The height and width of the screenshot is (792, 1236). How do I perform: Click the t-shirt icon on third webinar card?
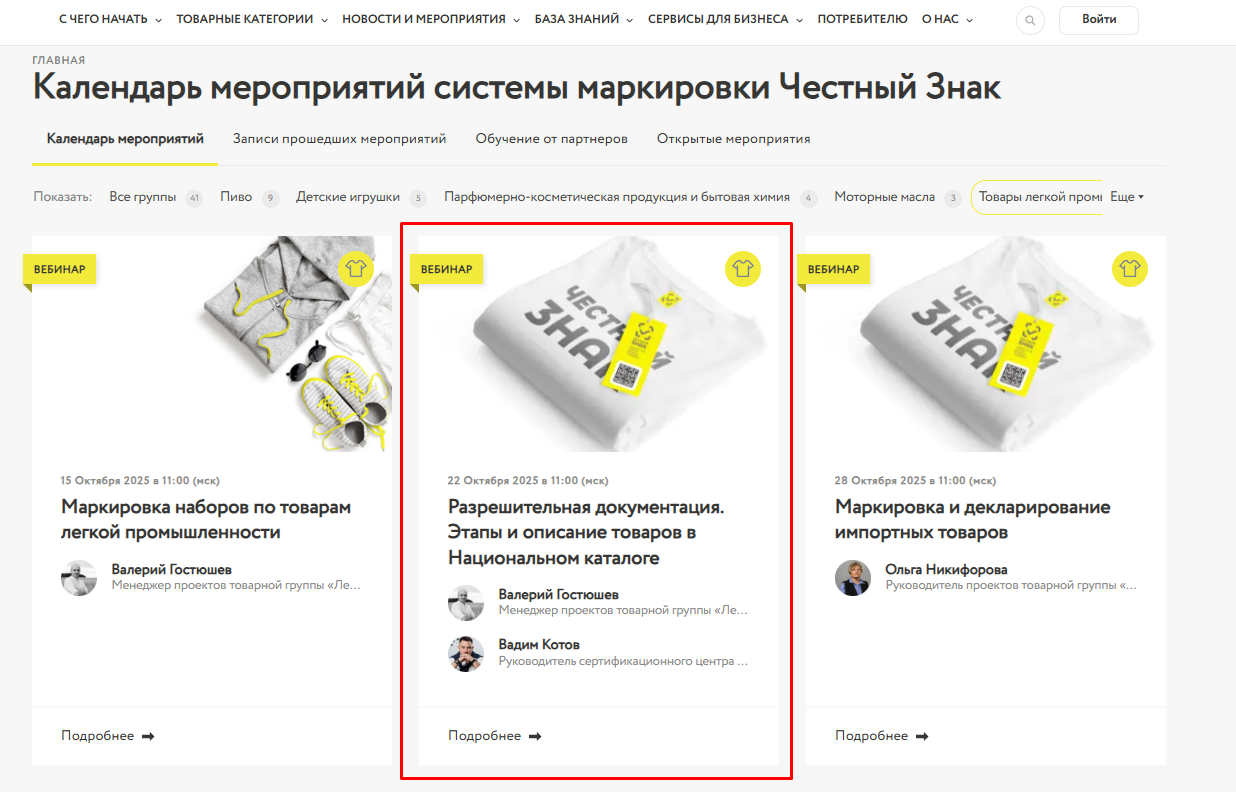pos(1130,269)
